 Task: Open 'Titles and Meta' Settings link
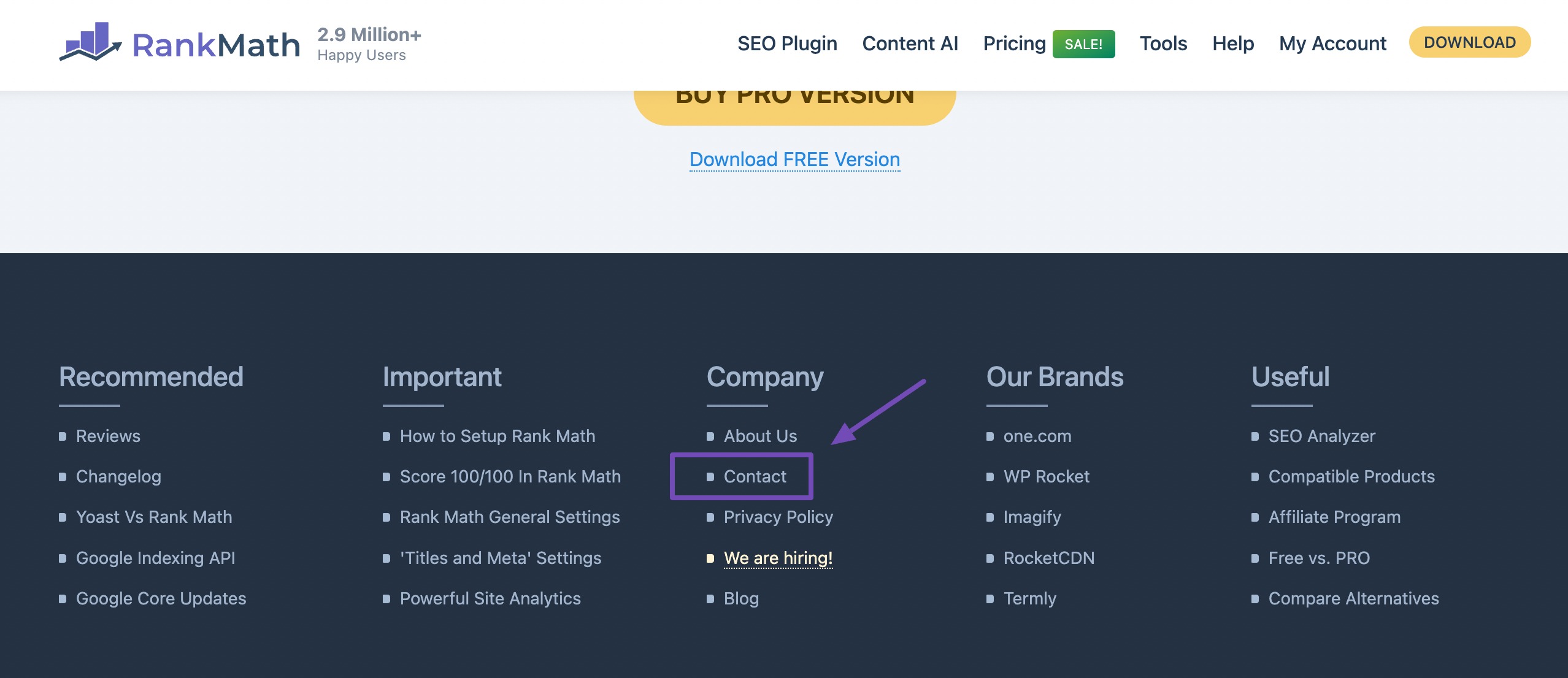coord(501,558)
